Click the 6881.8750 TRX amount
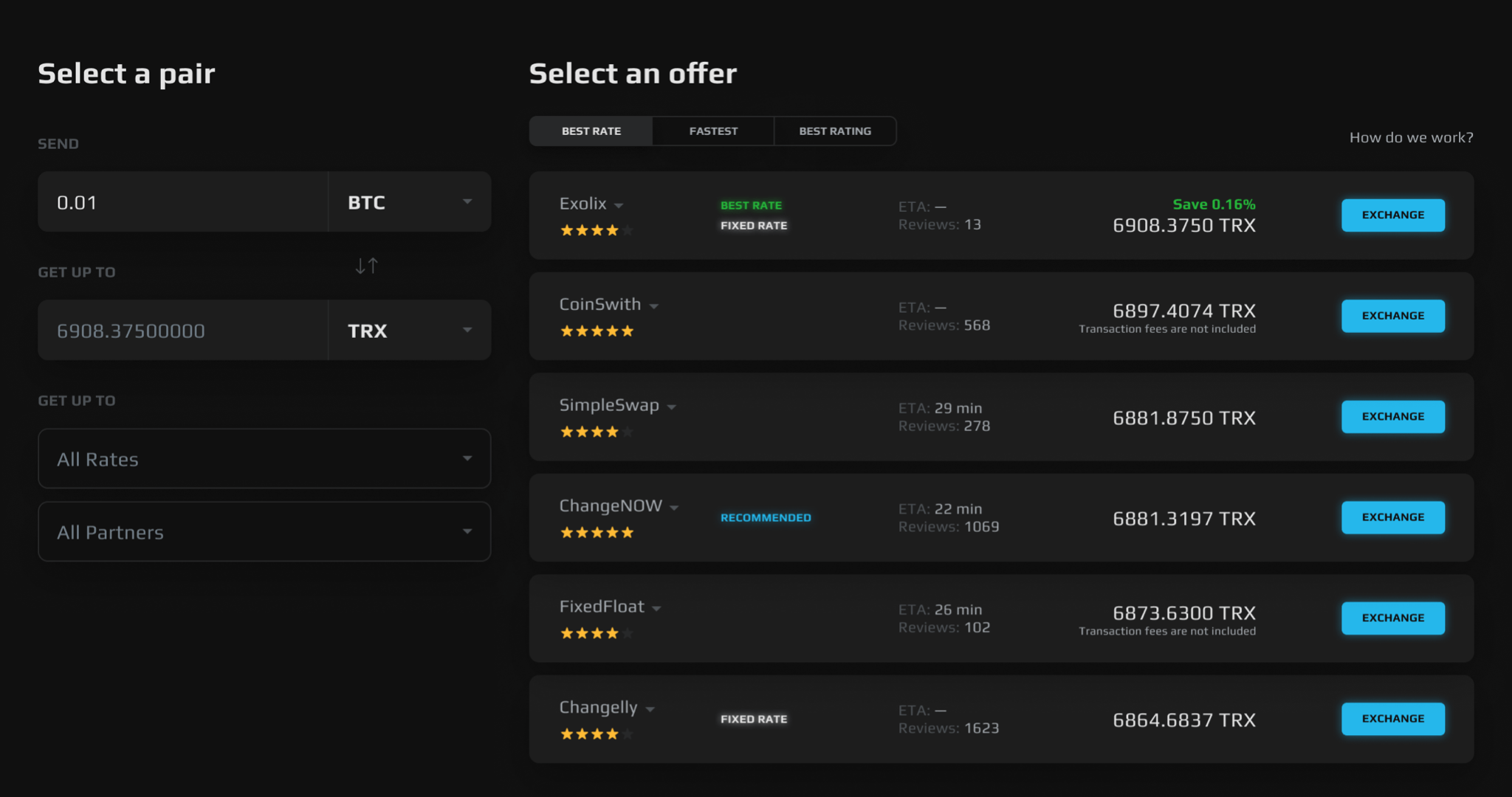 tap(1184, 418)
